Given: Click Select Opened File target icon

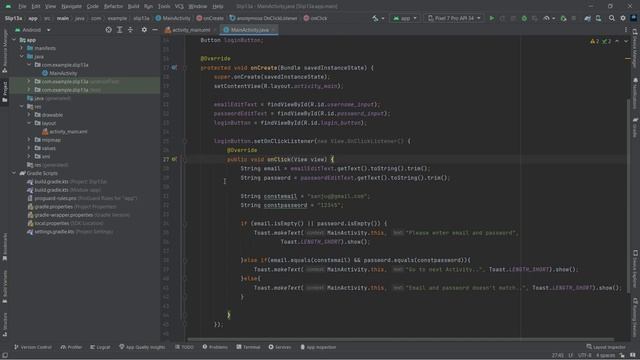Looking at the screenshot, I should 108,30.
